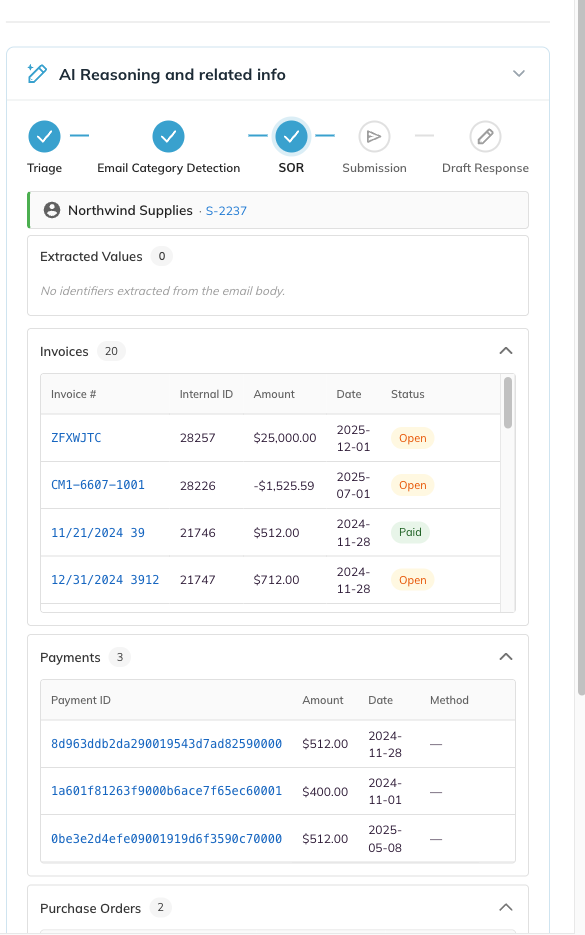This screenshot has width=585, height=935.
Task: Select the SOR step checkmark
Action: tap(291, 137)
